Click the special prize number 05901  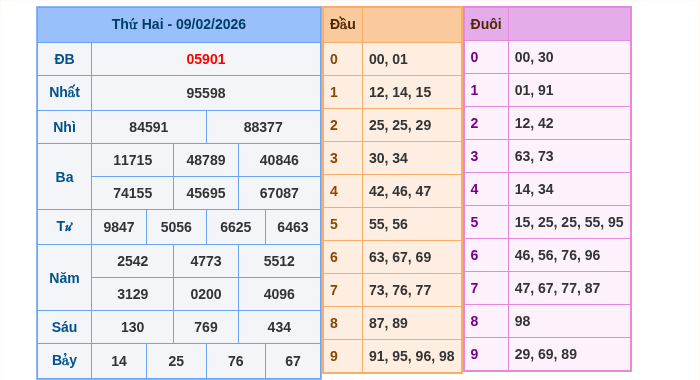point(206,59)
